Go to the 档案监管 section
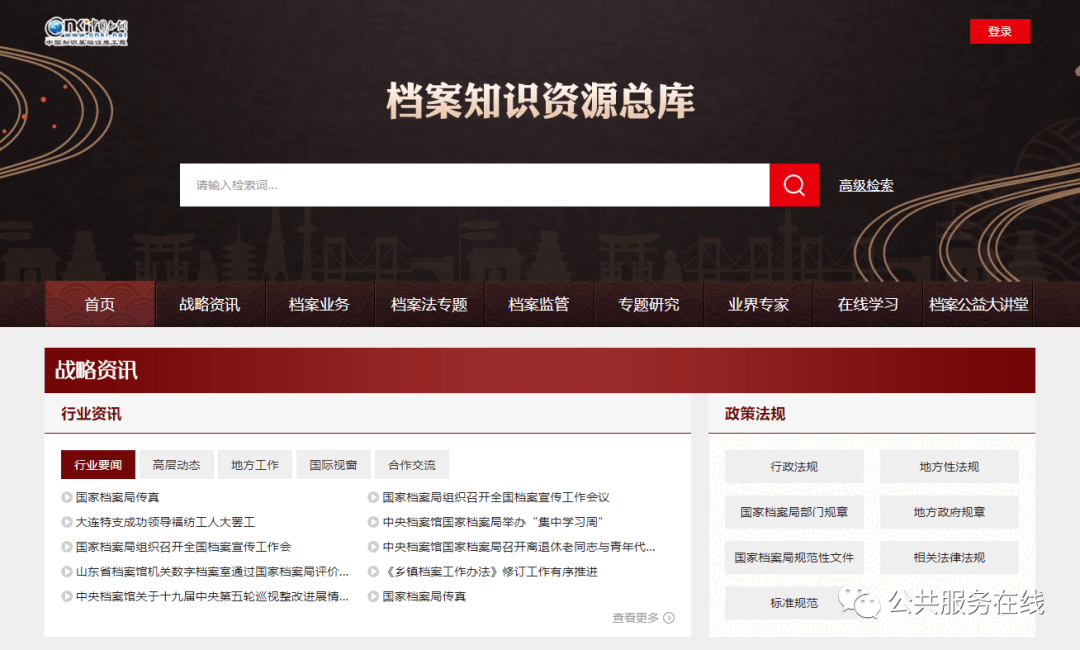The height and width of the screenshot is (650, 1080). [x=539, y=304]
